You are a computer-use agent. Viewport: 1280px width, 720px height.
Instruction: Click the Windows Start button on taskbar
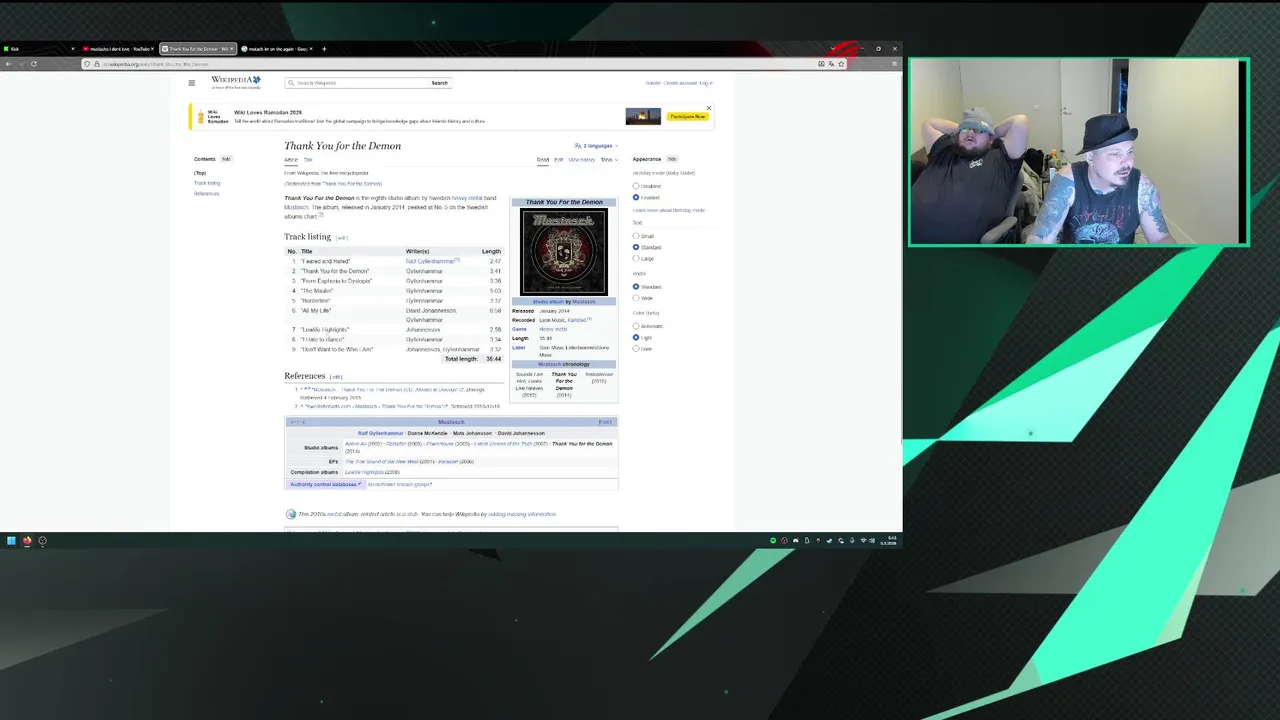click(11, 541)
